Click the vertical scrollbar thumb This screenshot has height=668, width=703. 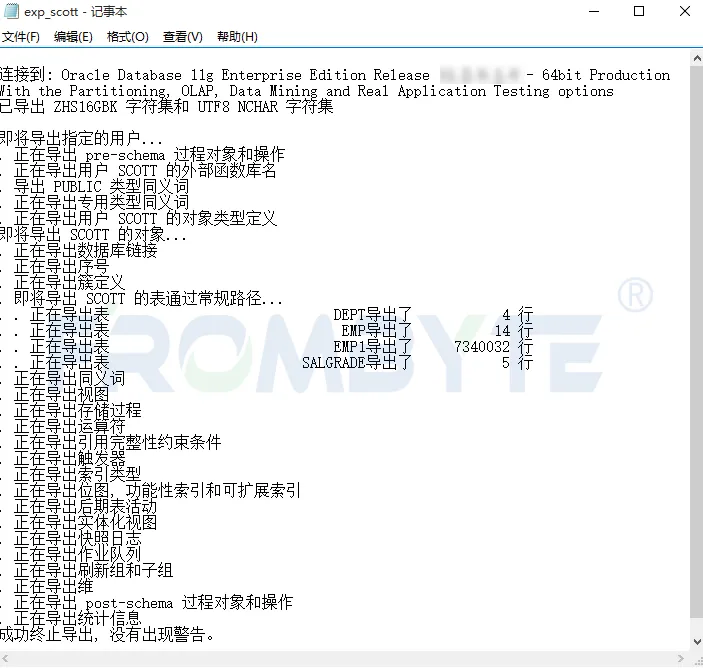coord(697,342)
